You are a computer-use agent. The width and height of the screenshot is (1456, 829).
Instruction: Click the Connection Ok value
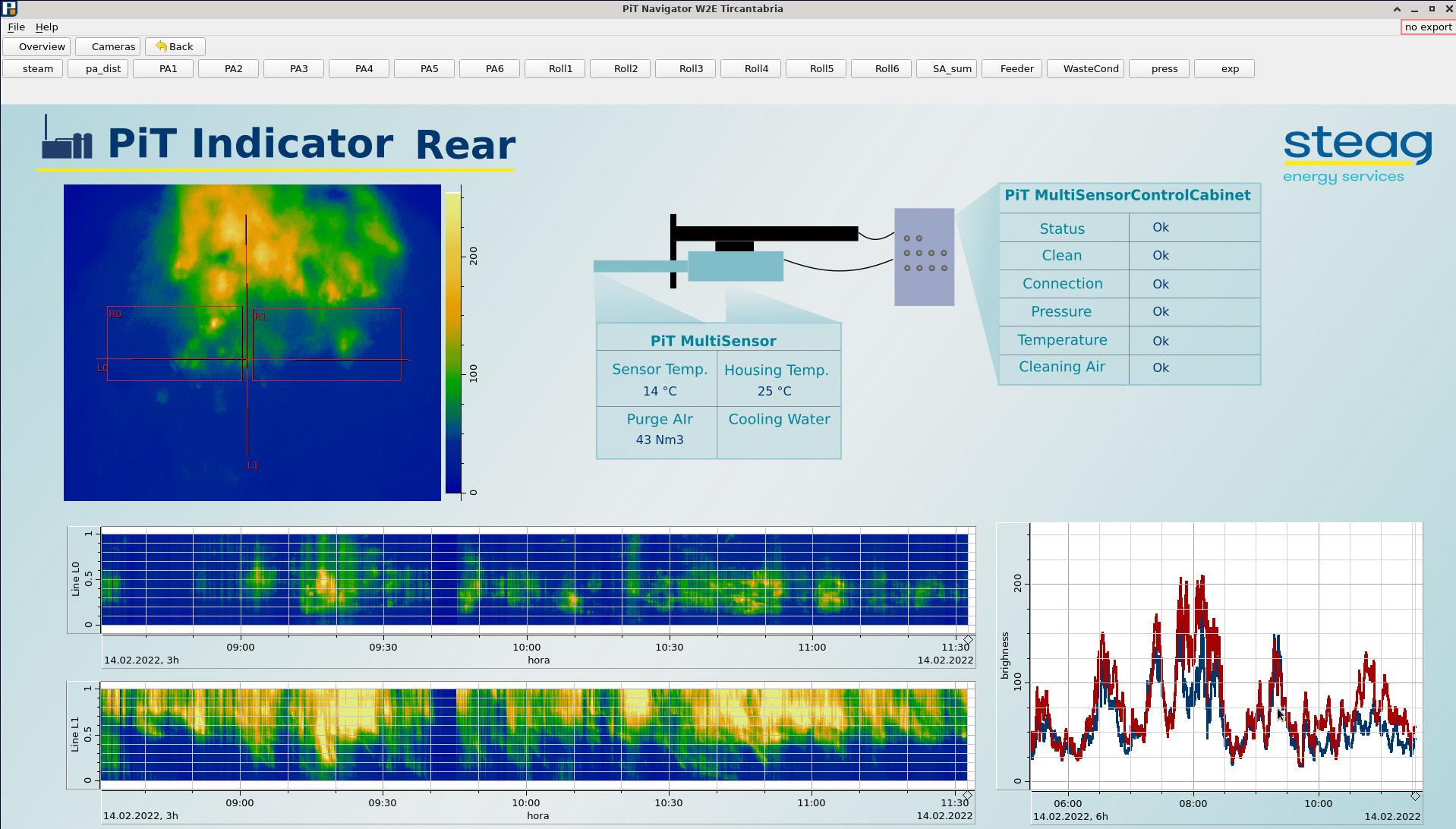coord(1160,284)
